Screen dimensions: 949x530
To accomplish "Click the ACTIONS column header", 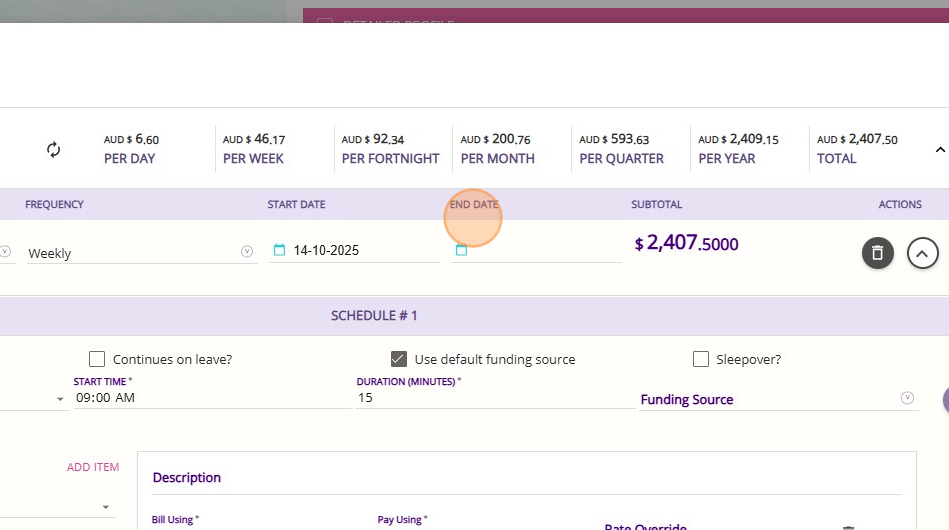I will click(x=900, y=204).
